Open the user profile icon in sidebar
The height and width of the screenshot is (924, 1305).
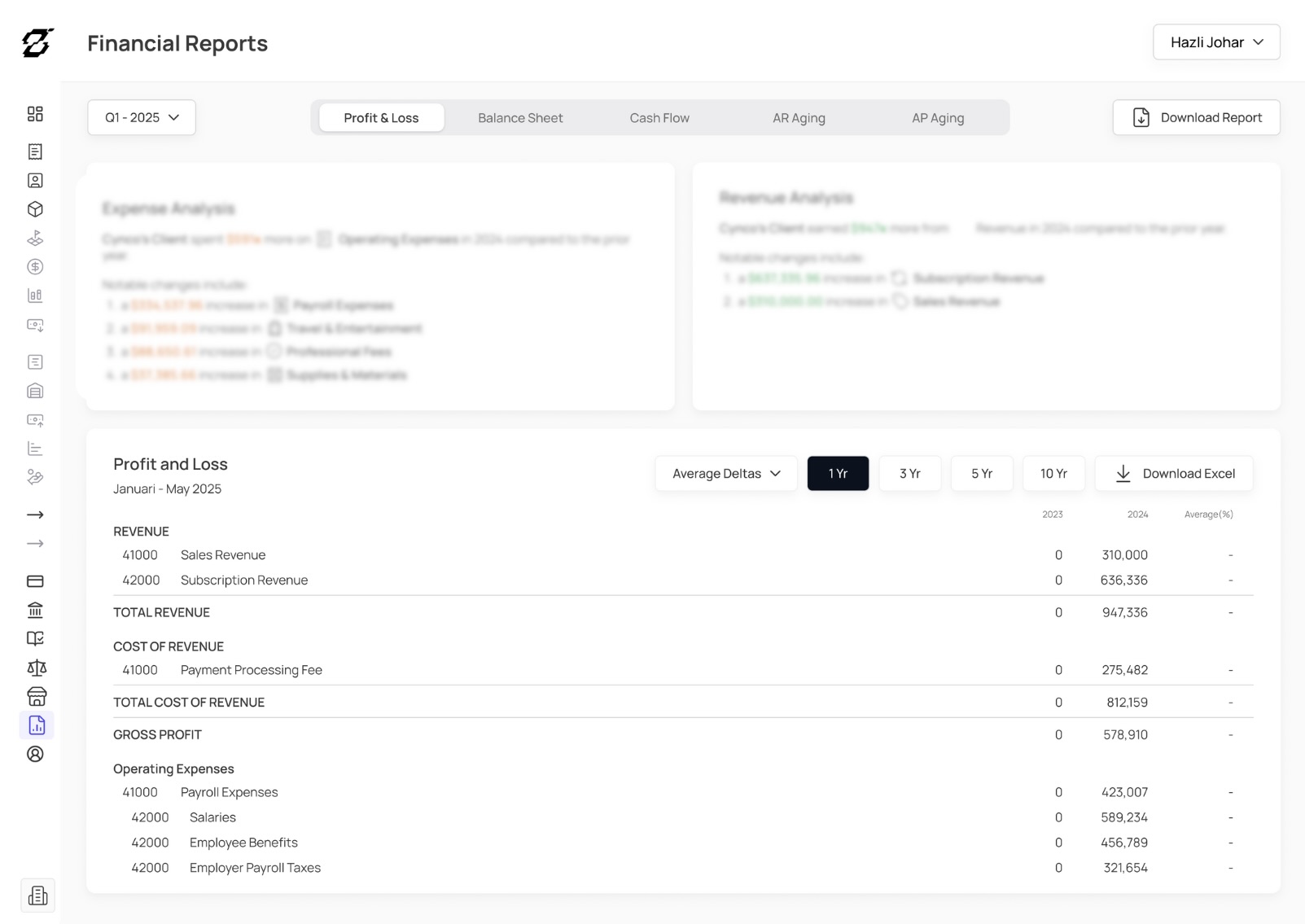36,755
